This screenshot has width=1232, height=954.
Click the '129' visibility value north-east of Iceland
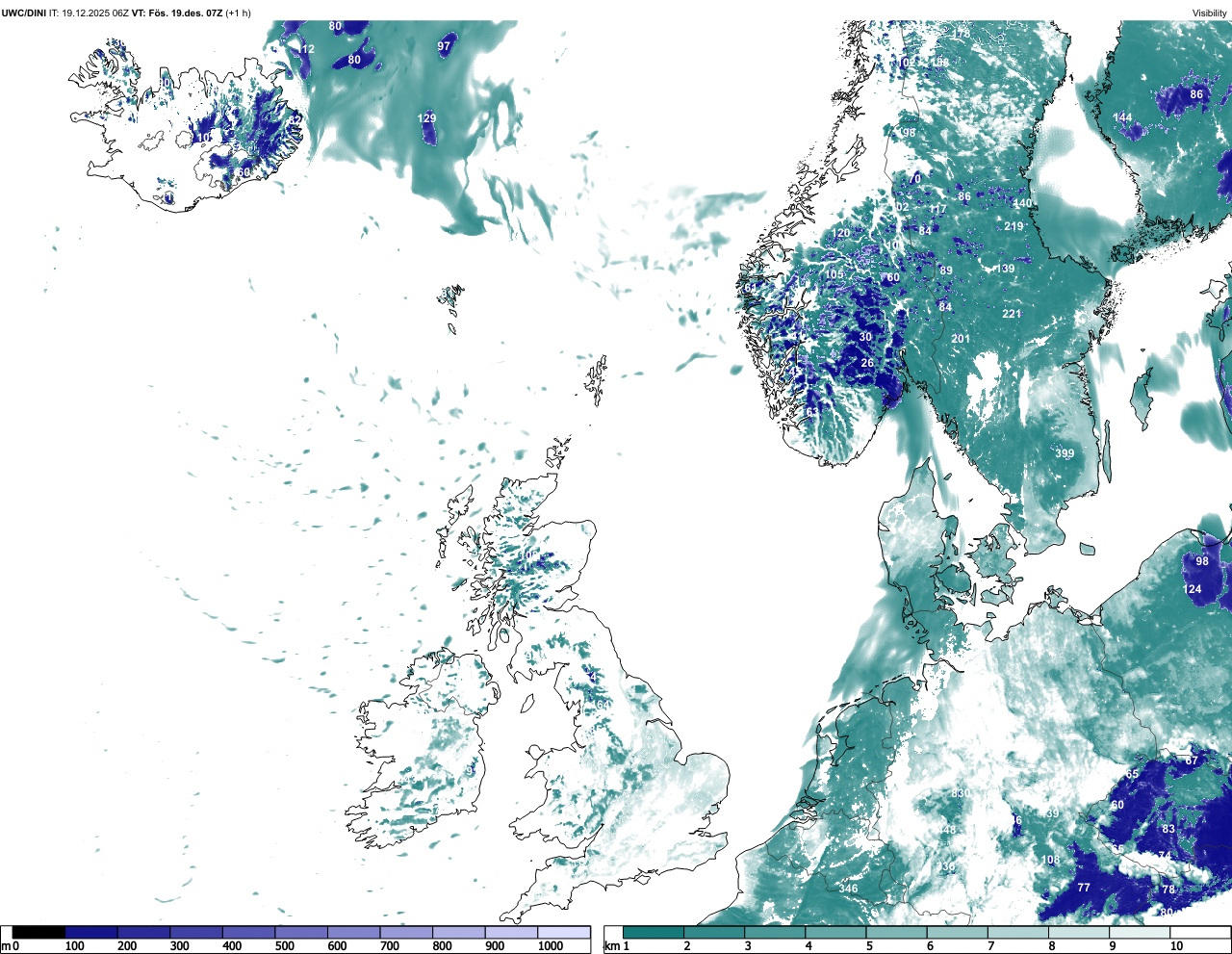coord(426,118)
